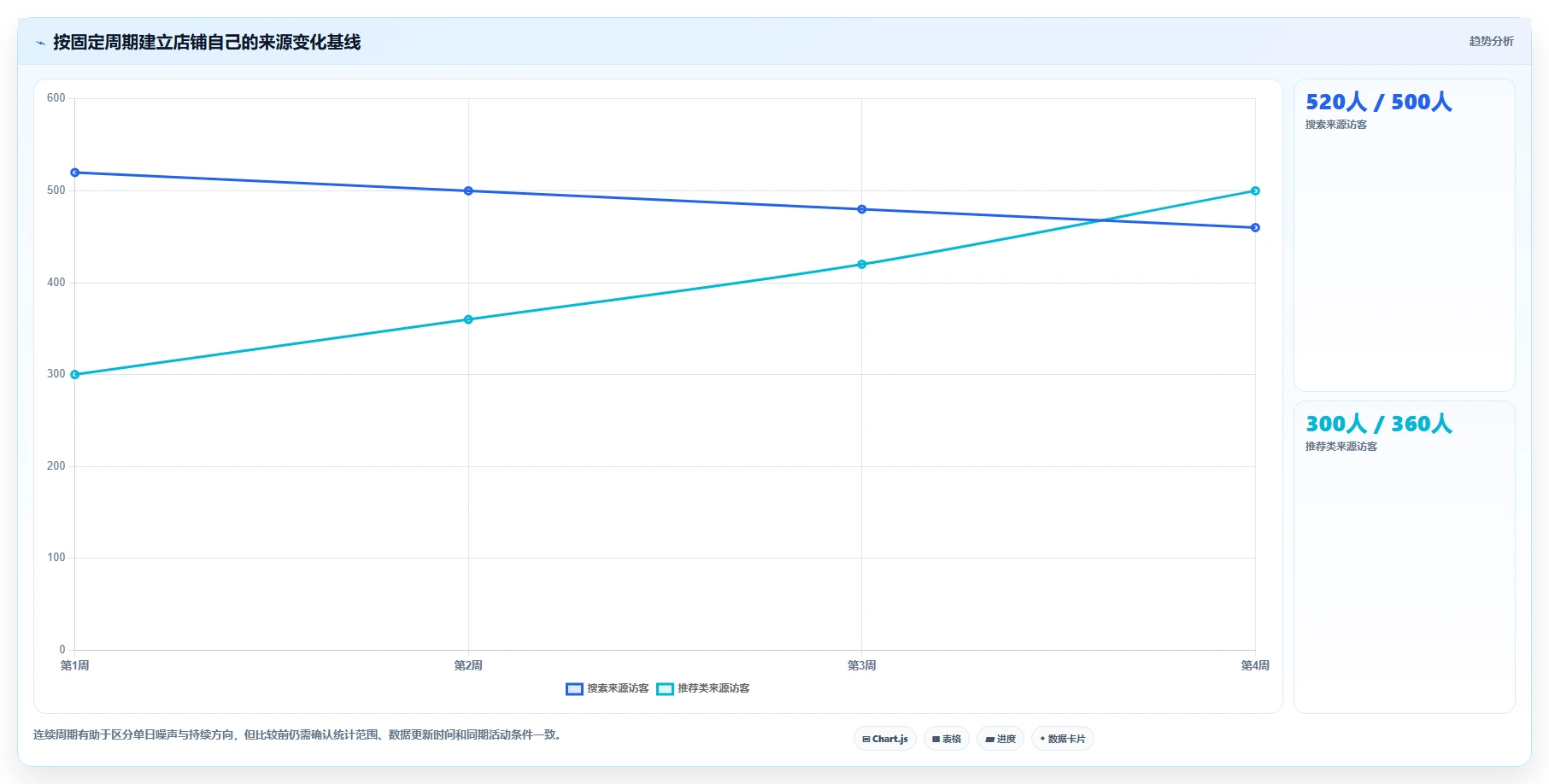Image resolution: width=1549 pixels, height=784 pixels.
Task: Click the search-source data point at 第3周 (480)
Action: 861,209
